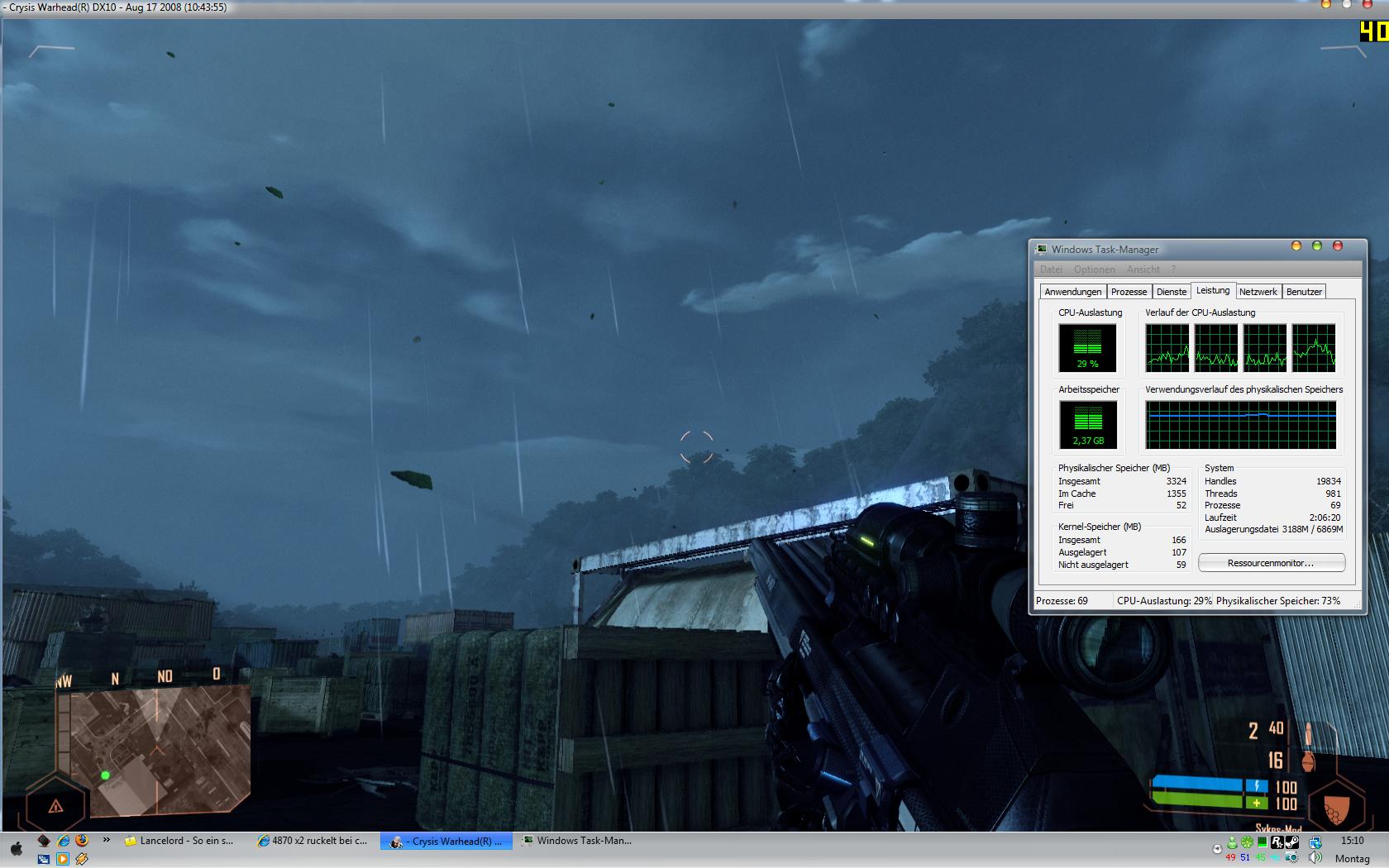Click the aiming crosshair at screen center

[x=696, y=447]
